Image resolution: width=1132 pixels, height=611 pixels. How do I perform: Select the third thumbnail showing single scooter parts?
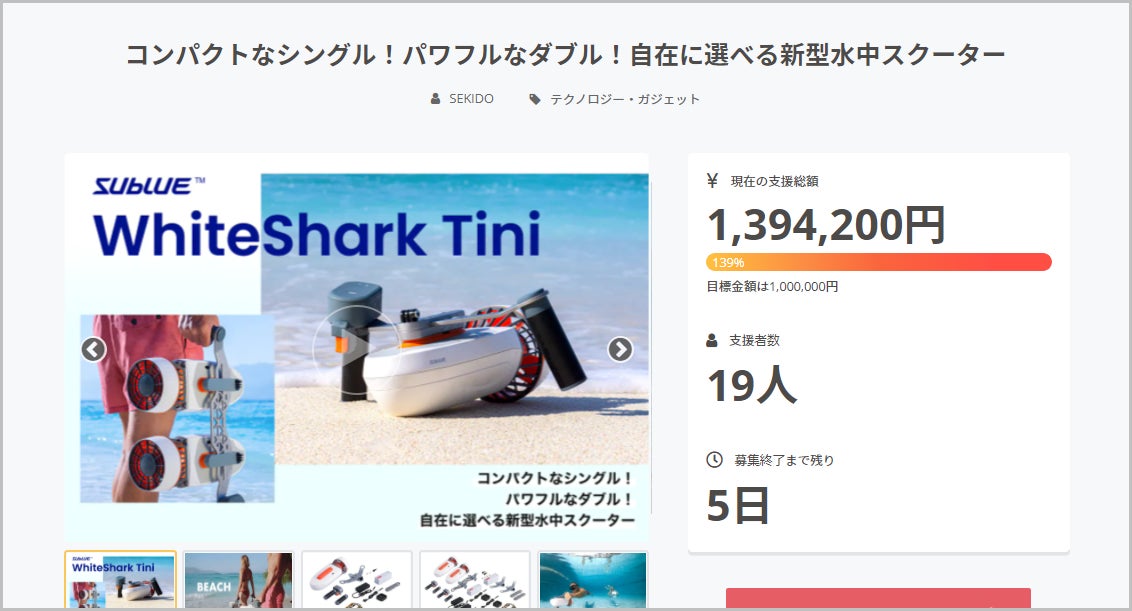[x=357, y=580]
